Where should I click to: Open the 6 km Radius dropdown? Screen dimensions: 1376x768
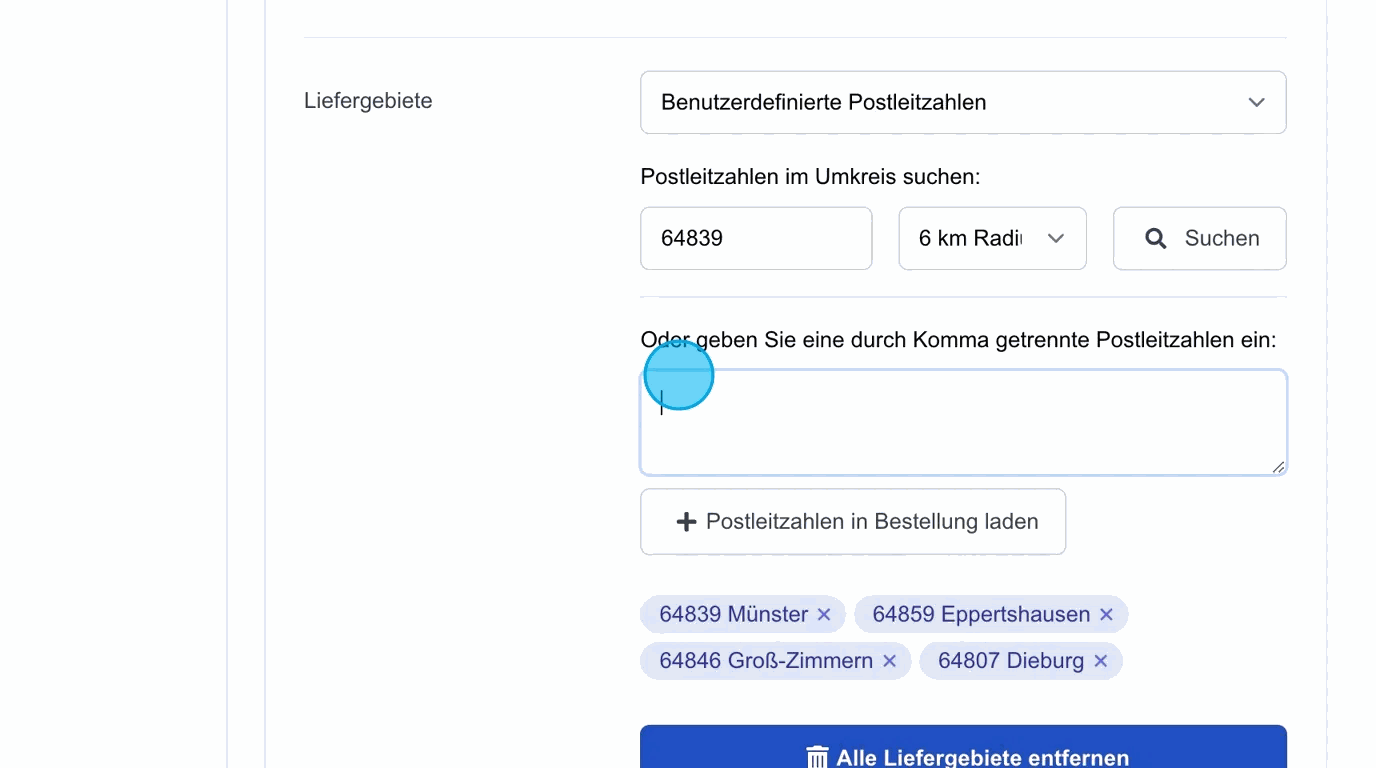coord(992,238)
